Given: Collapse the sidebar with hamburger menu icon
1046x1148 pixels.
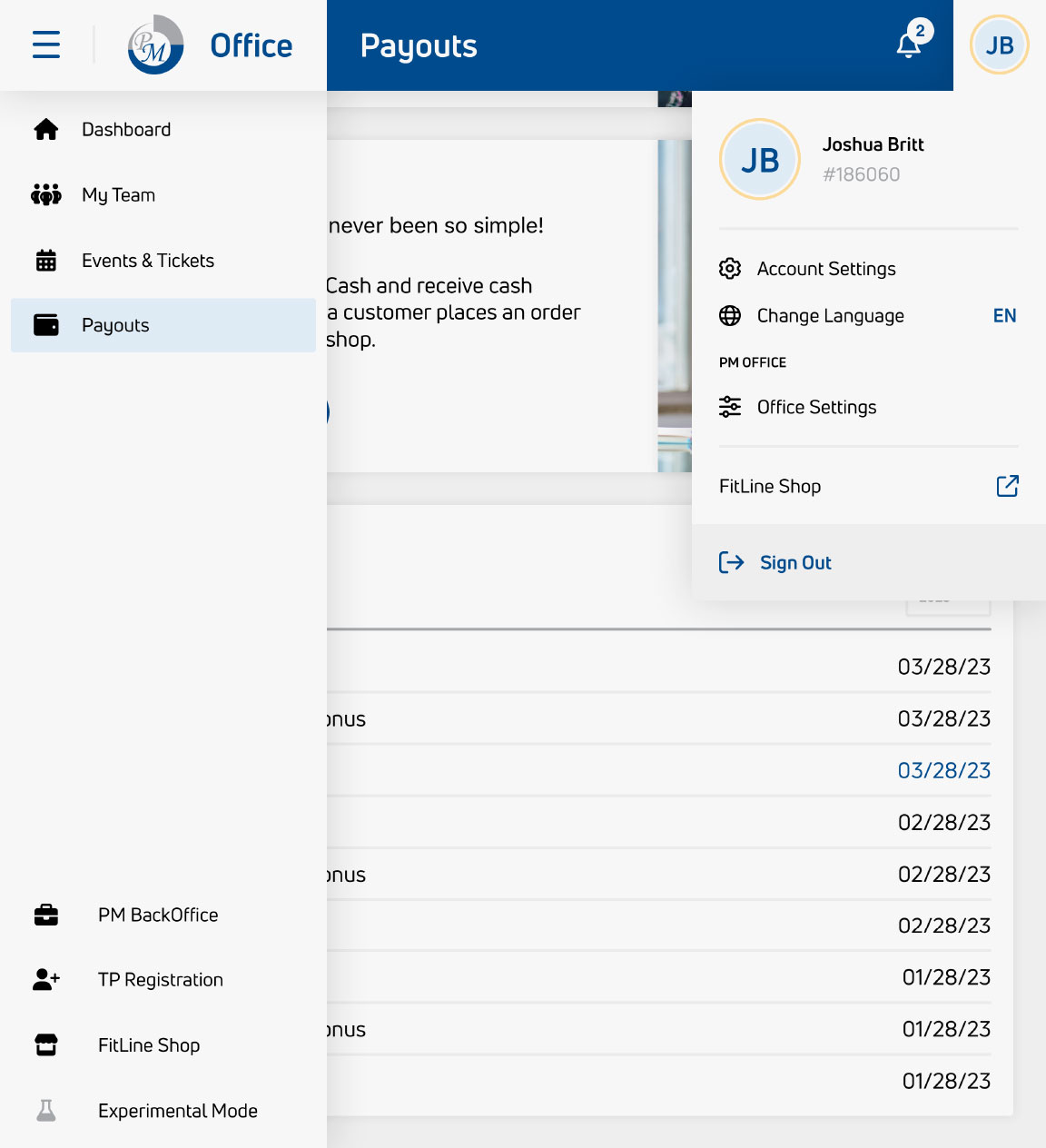Looking at the screenshot, I should click(x=46, y=45).
